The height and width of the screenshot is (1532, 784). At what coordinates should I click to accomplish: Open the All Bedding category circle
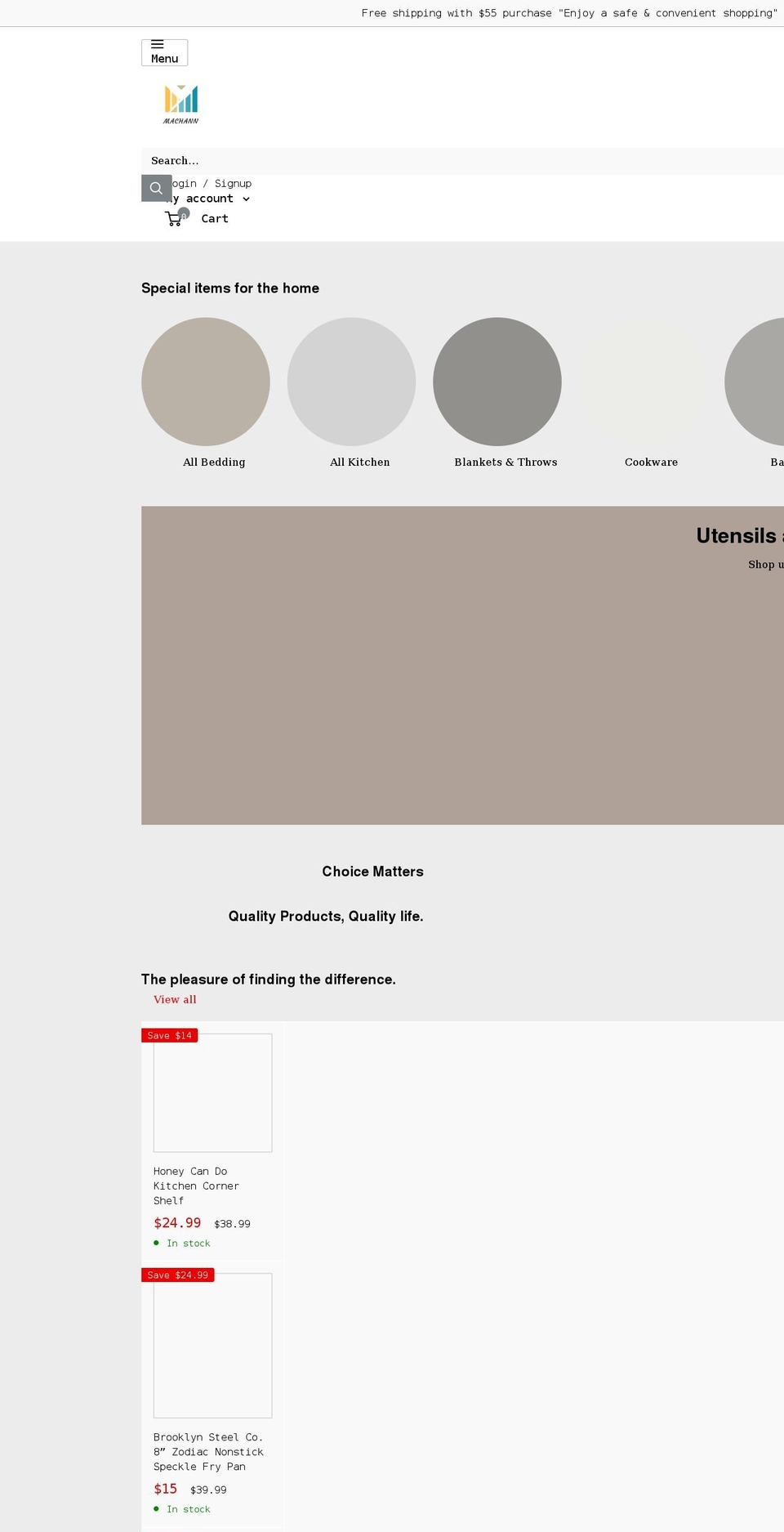(x=206, y=382)
